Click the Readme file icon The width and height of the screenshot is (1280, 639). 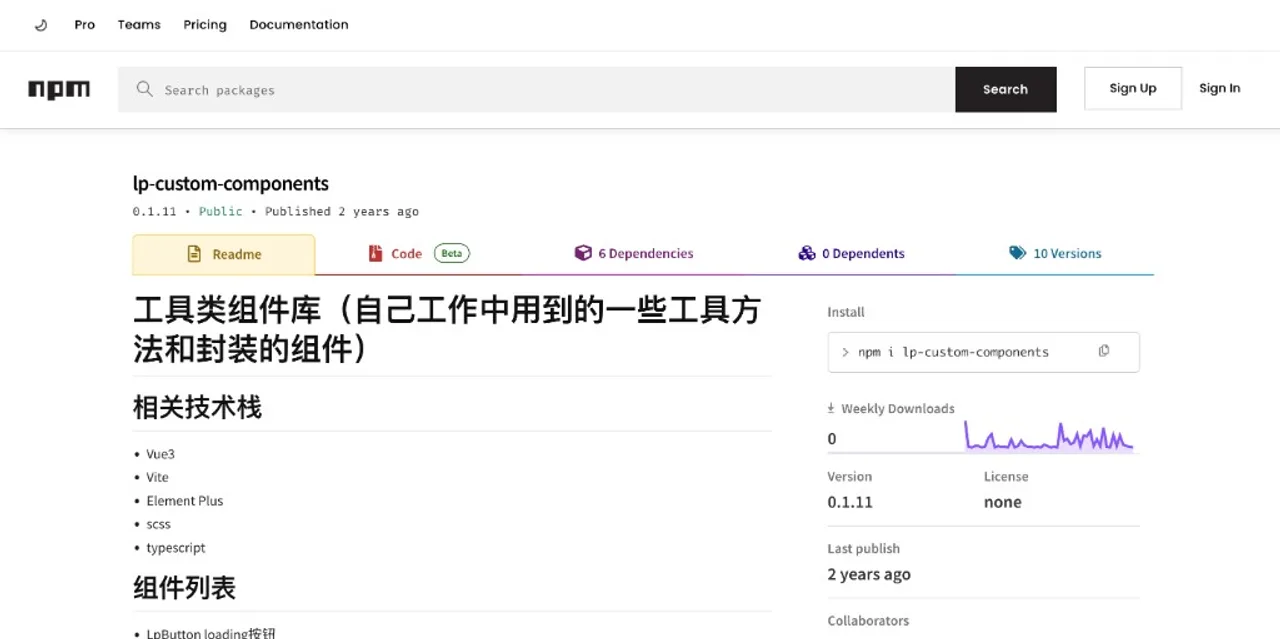[x=195, y=254]
